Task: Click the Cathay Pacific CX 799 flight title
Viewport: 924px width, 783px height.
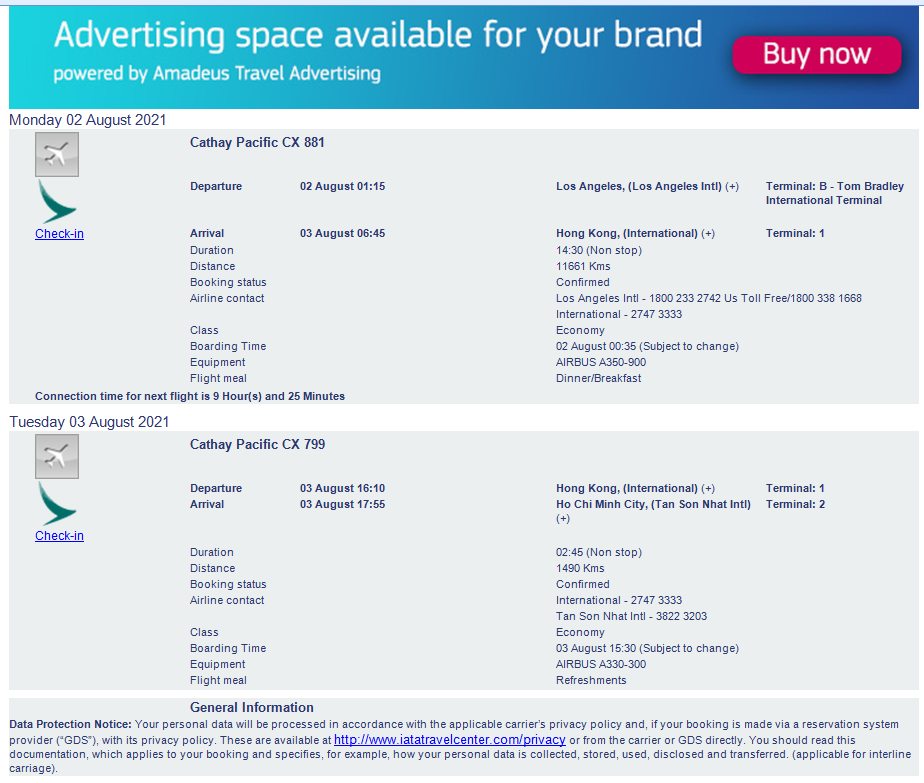Action: [258, 445]
